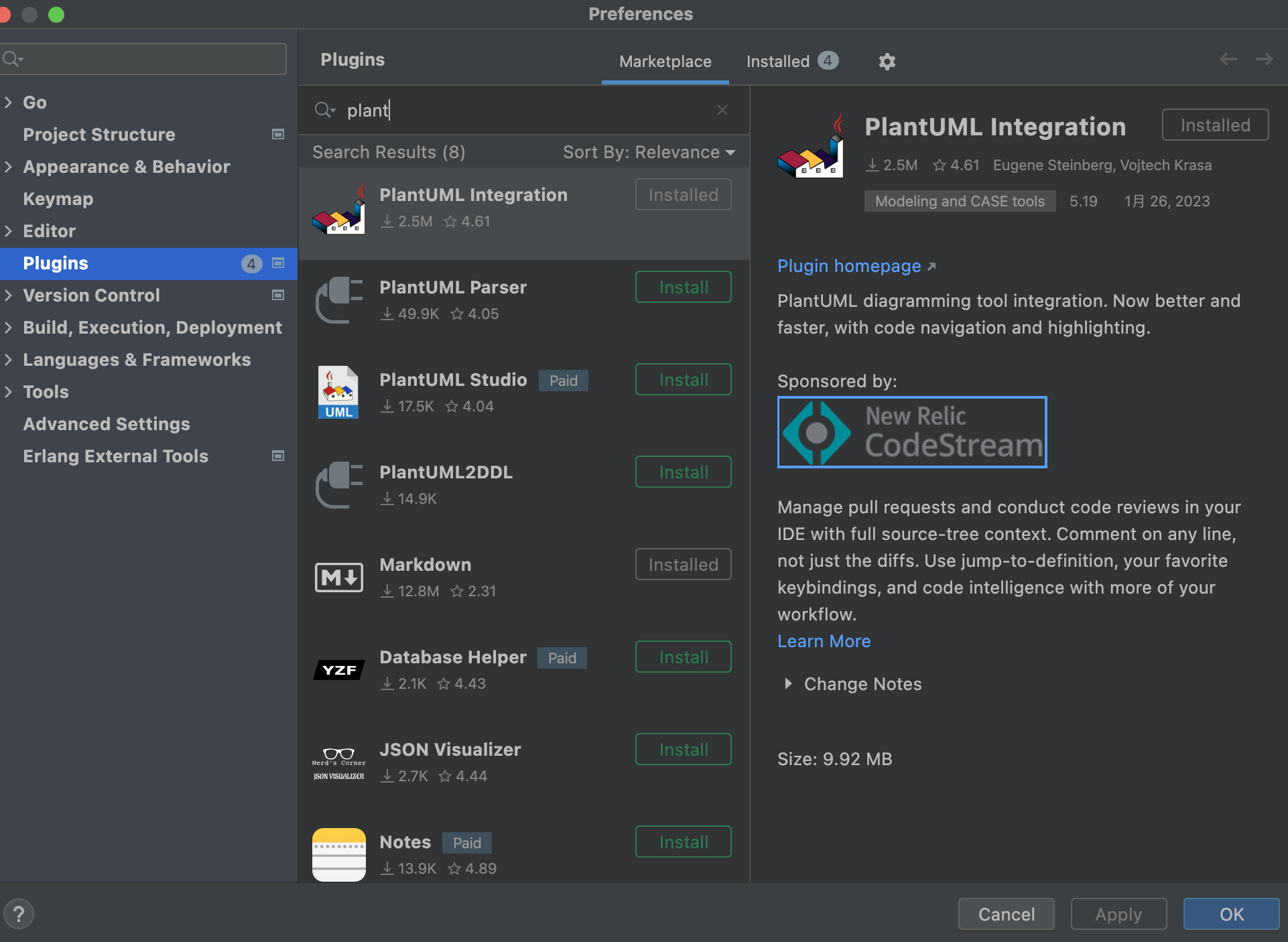Click the Installed badge on PlantUML Integration row
Image resolution: width=1288 pixels, height=942 pixels.
pyautogui.click(x=683, y=194)
